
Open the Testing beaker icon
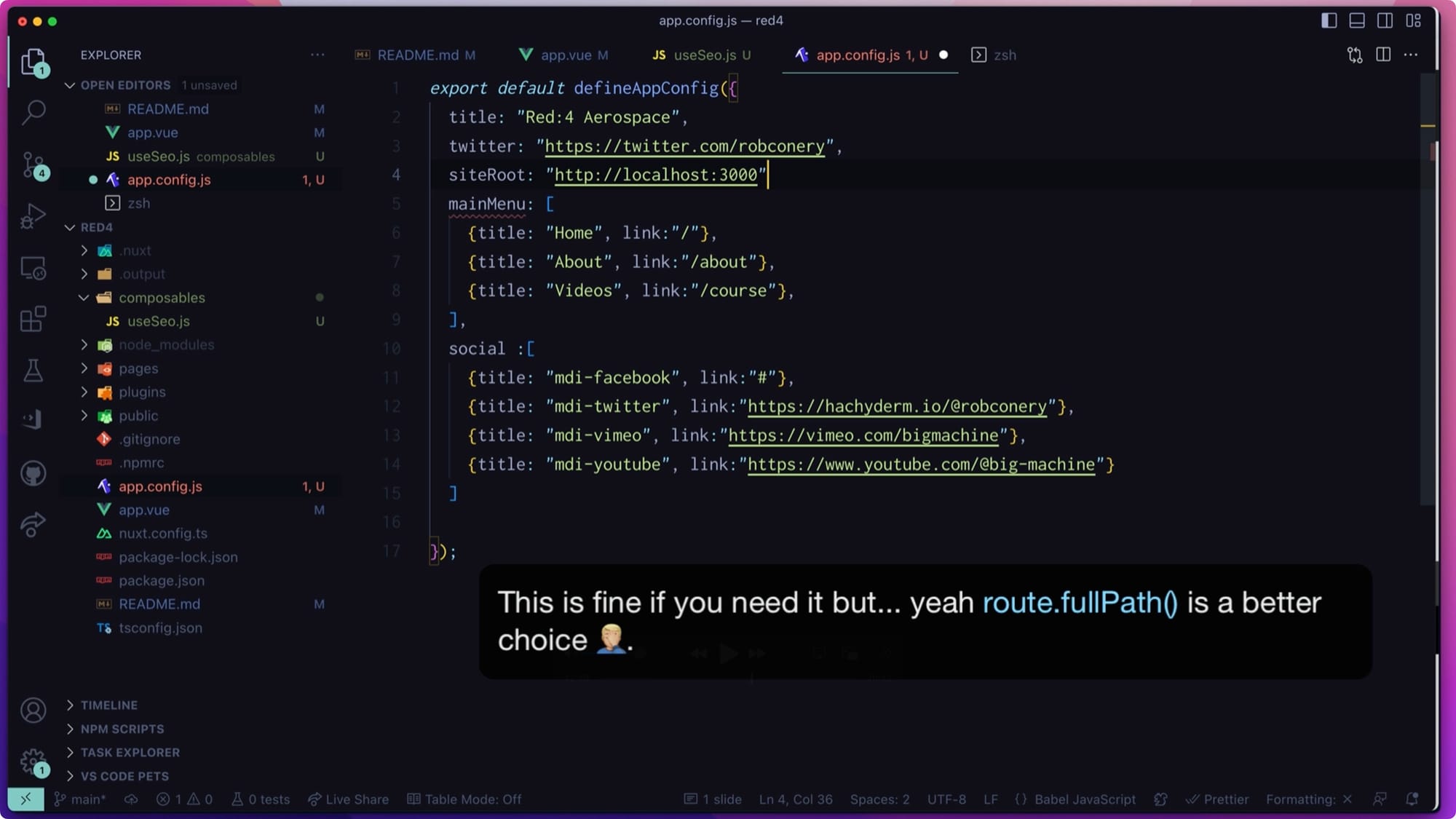coord(33,371)
